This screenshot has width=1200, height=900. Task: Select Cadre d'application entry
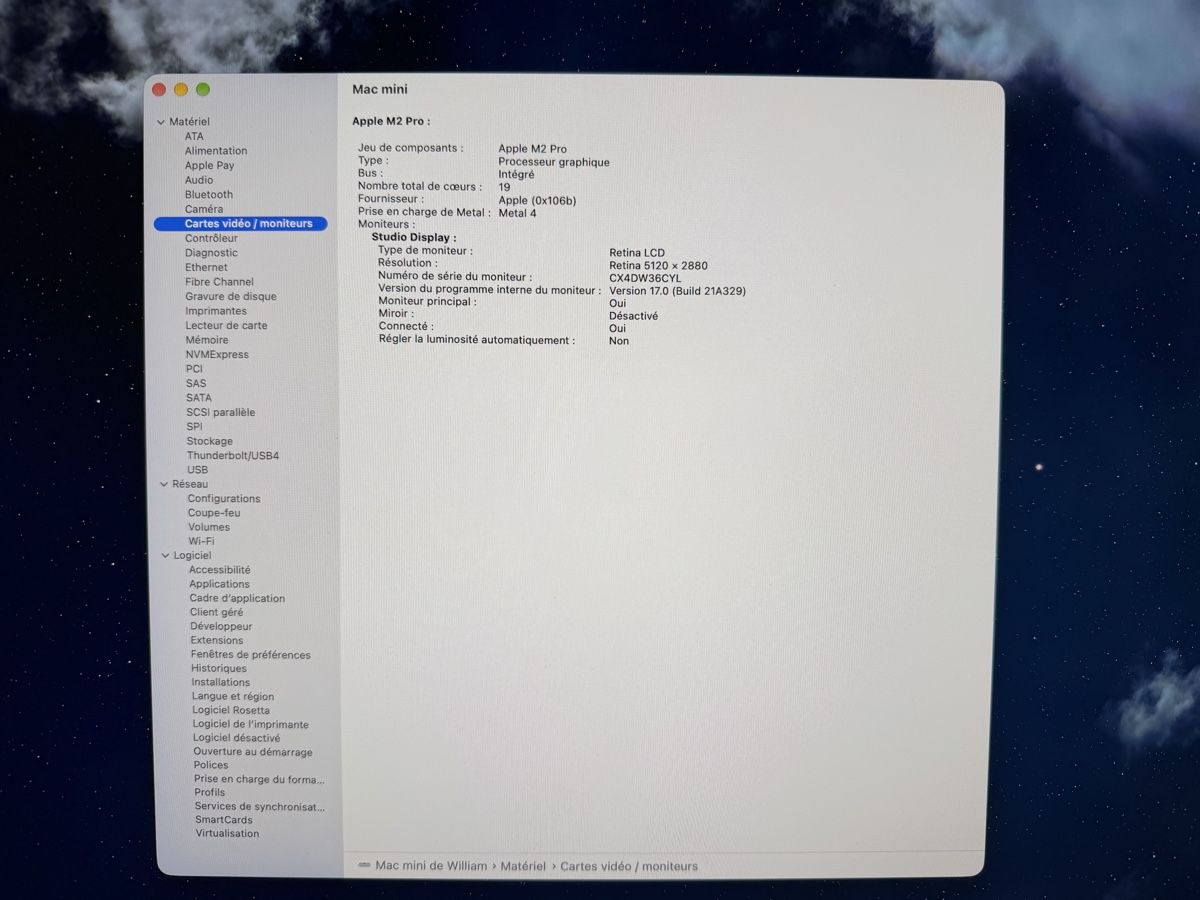[x=237, y=598]
